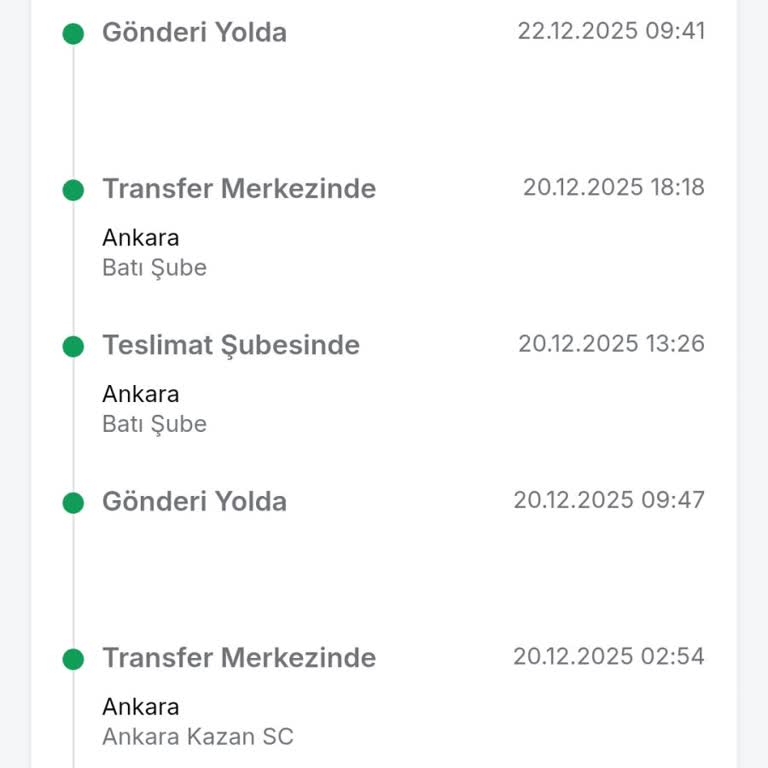
Task: Click the green dot for the 02:54 Transfer Merkezinde
Action: [x=73, y=659]
